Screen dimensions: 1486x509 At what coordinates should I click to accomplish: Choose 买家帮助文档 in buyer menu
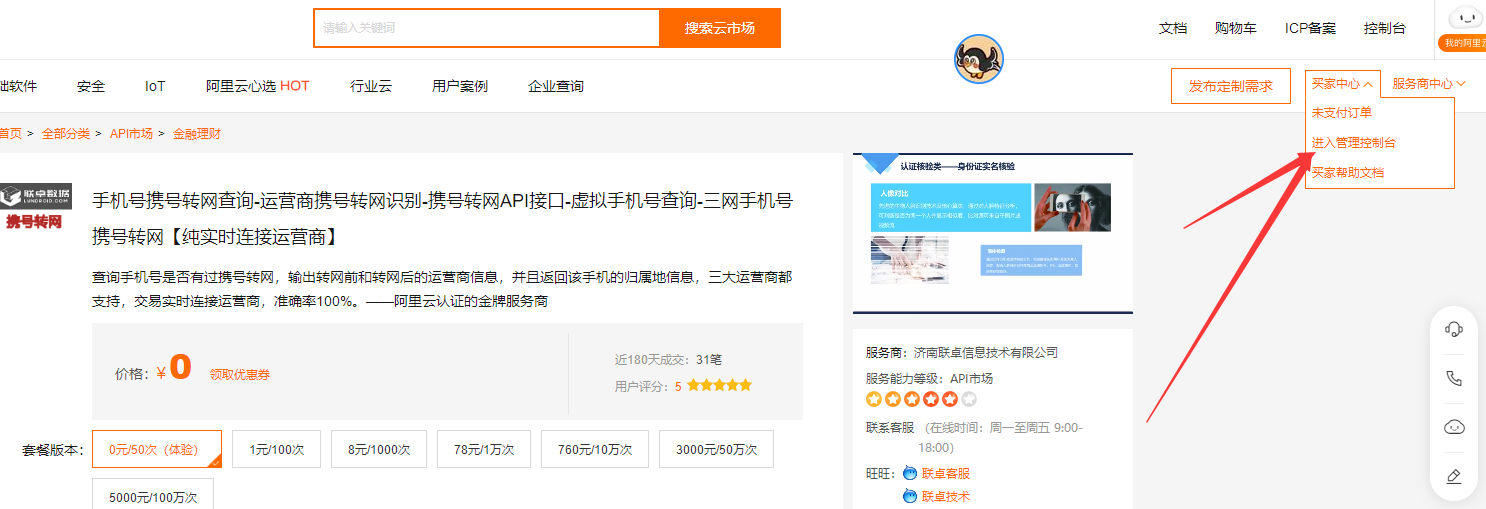tap(1348, 172)
